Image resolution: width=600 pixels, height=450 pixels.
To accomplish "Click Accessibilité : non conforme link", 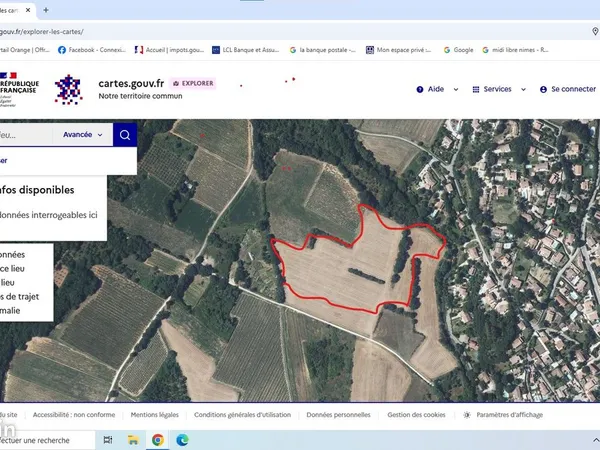I will [74, 415].
